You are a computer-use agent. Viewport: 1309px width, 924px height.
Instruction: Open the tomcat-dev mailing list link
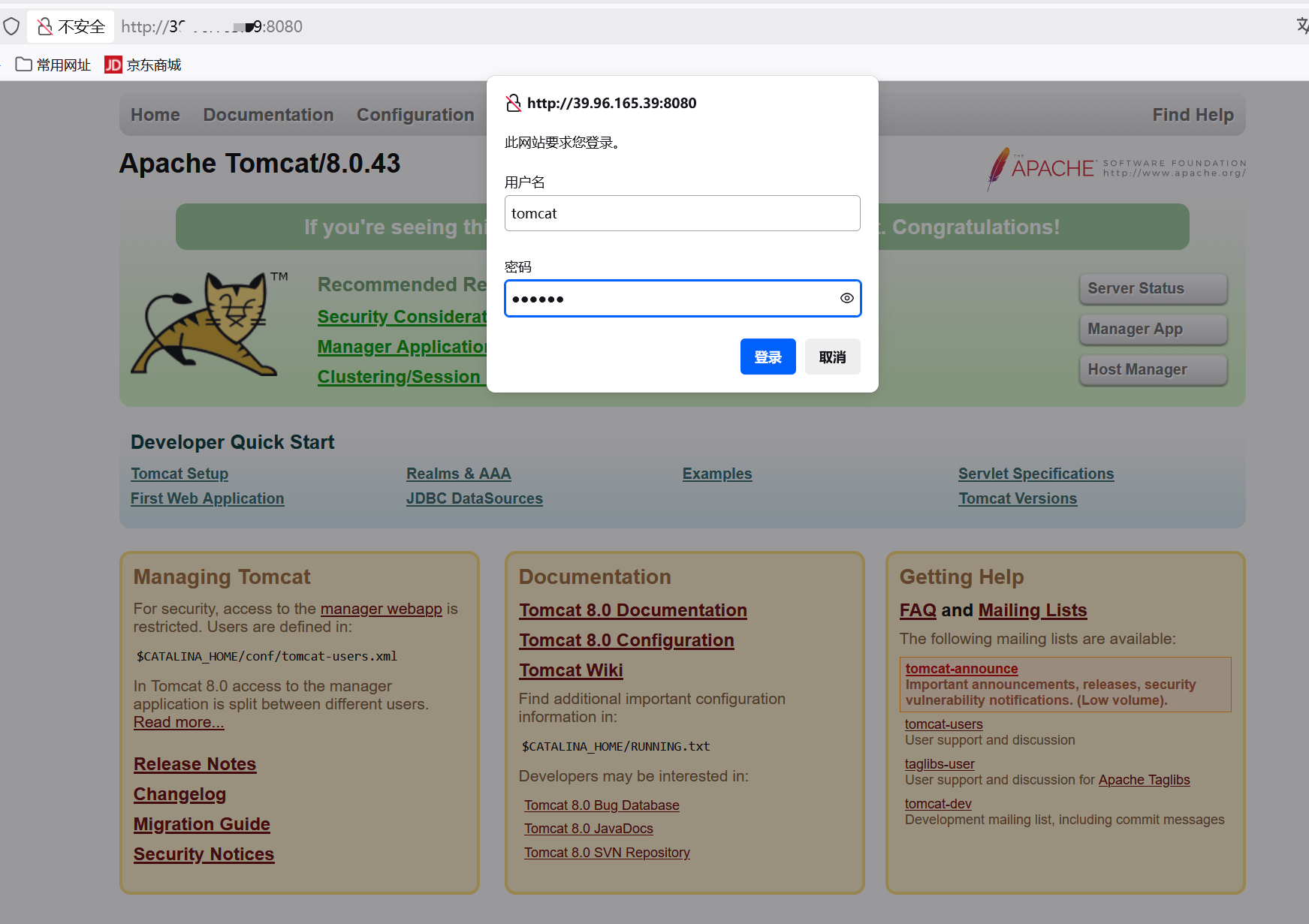[938, 804]
